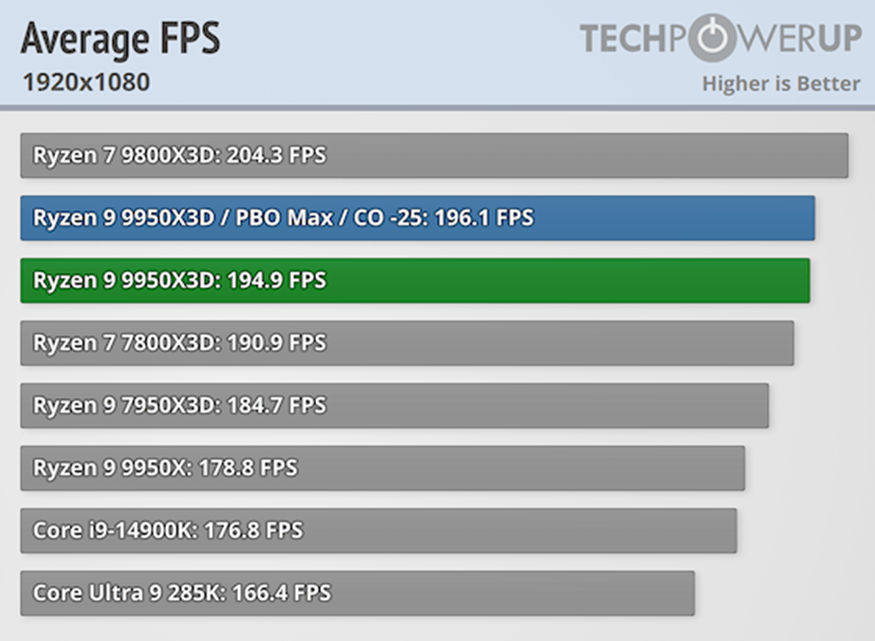
Task: Click the Higher is Better label
Action: (x=780, y=83)
